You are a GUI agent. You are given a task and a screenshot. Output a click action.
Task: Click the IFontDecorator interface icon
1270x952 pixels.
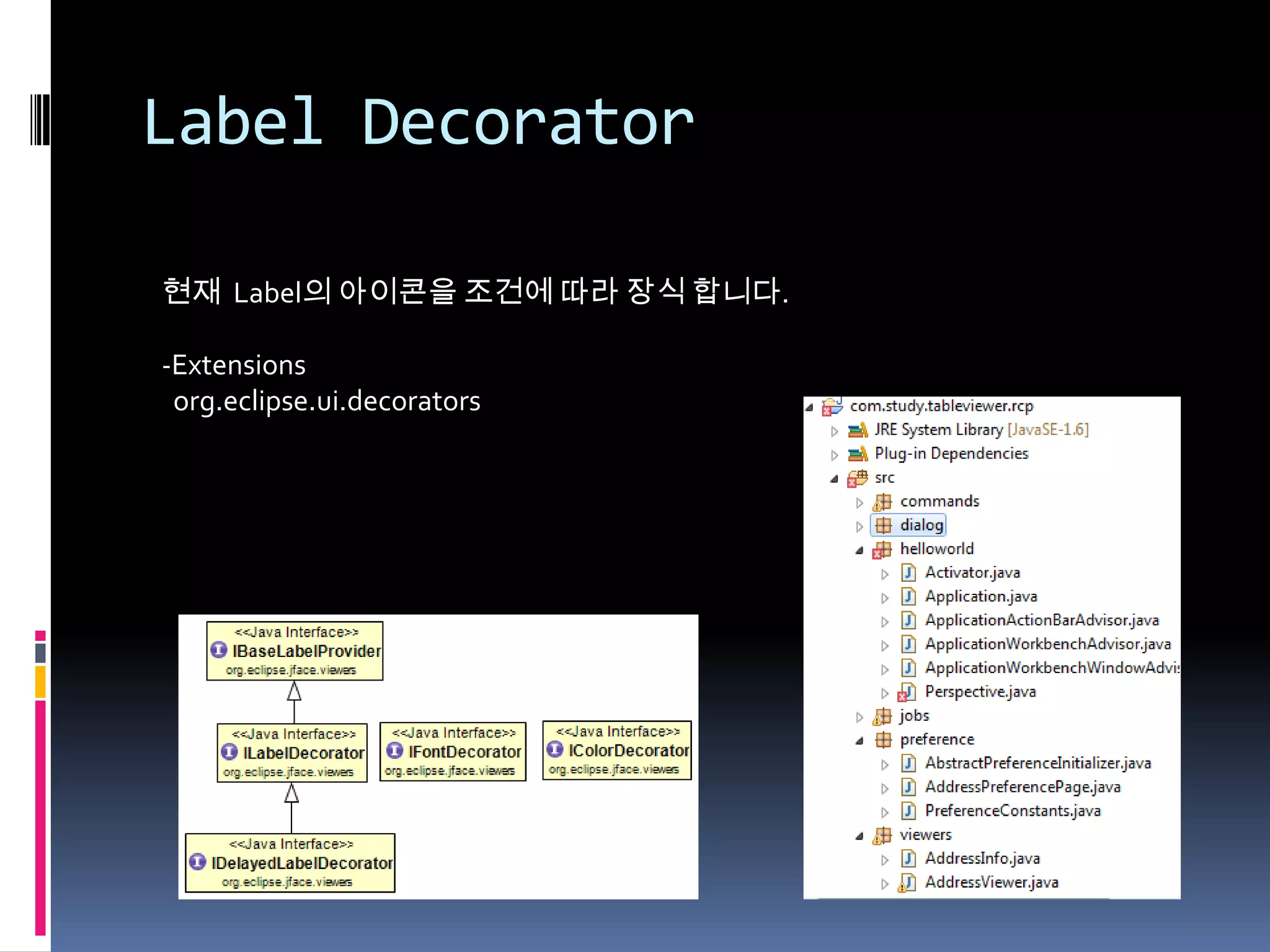click(395, 751)
